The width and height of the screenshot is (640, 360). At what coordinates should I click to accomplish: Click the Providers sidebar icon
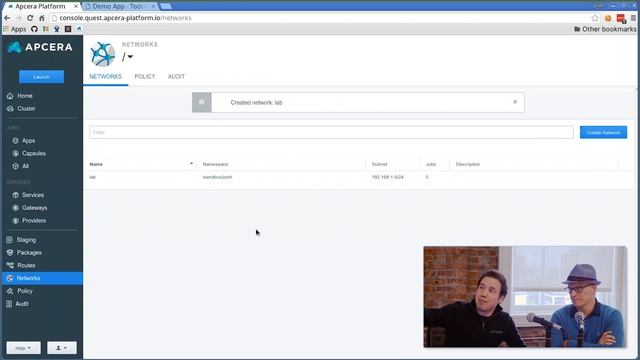tap(16, 220)
